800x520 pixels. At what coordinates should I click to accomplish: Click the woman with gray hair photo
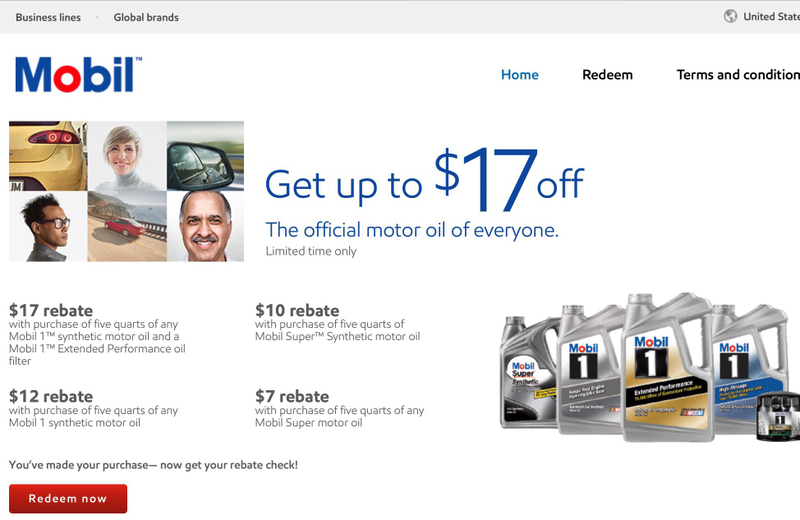(127, 156)
